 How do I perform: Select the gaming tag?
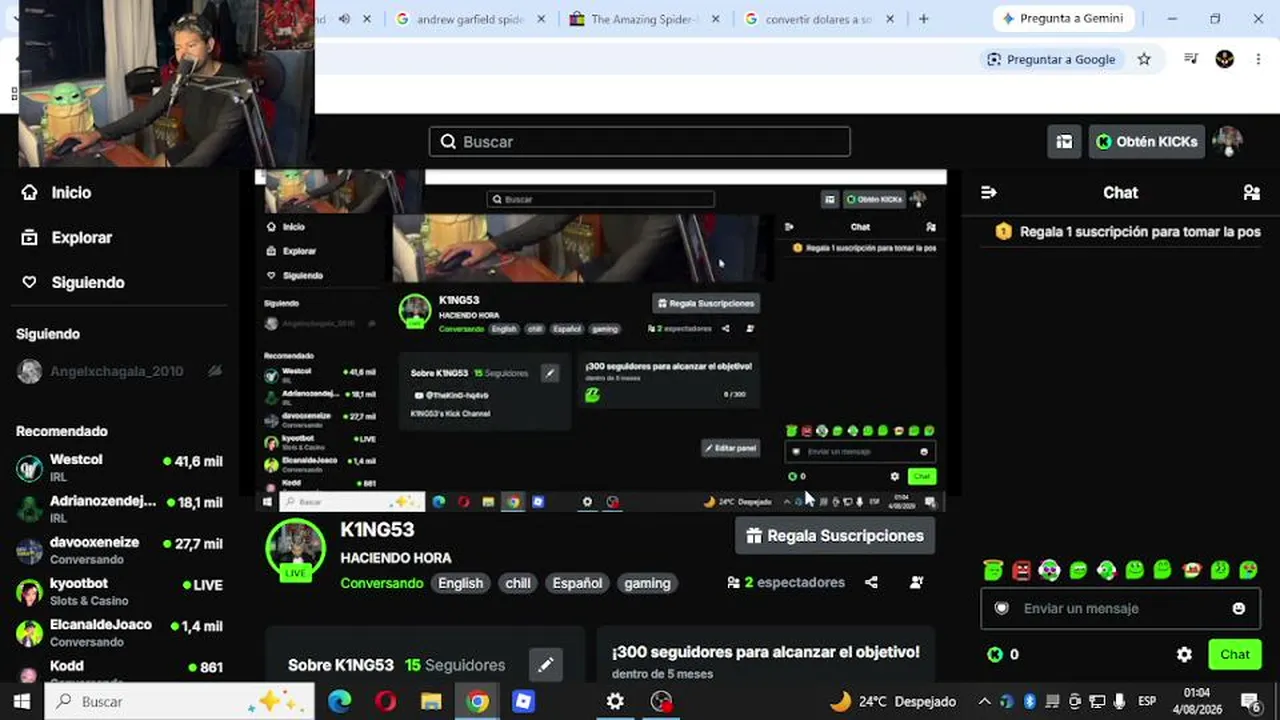[x=647, y=583]
